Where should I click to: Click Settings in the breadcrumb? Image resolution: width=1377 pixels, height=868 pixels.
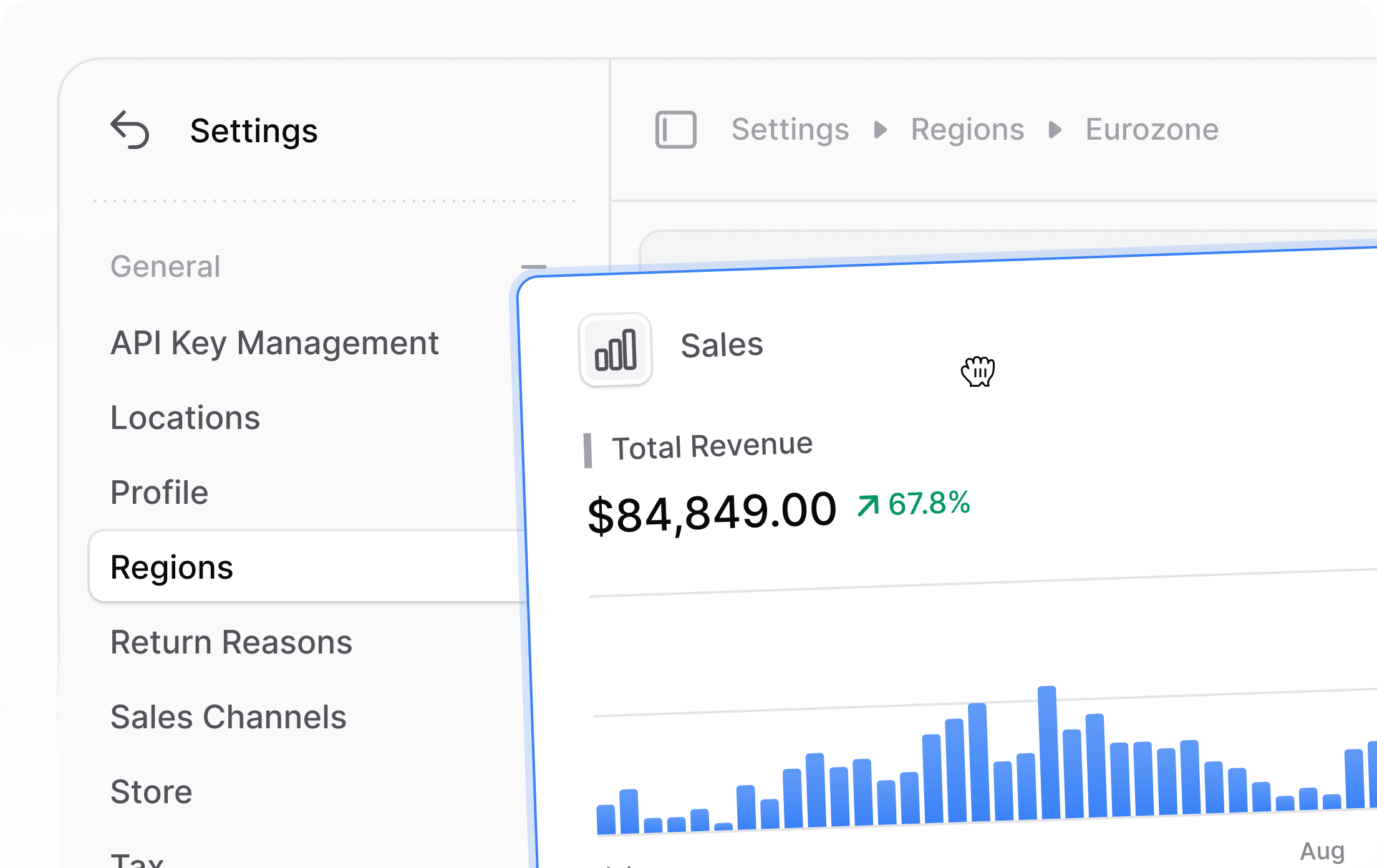[790, 130]
